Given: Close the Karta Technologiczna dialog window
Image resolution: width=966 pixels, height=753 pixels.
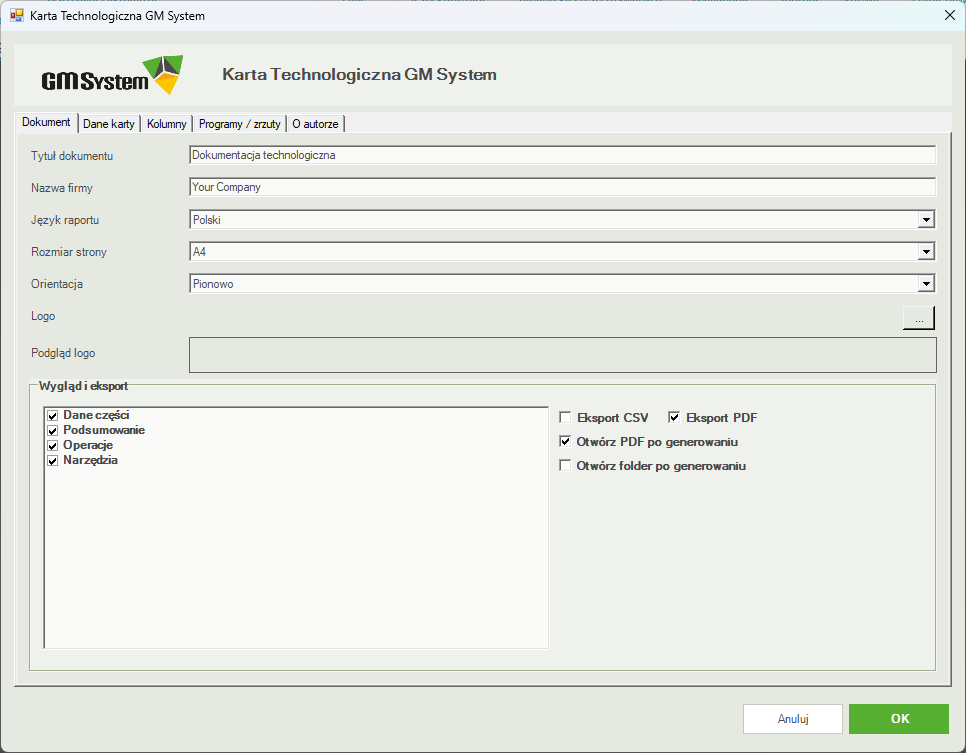Looking at the screenshot, I should point(950,15).
